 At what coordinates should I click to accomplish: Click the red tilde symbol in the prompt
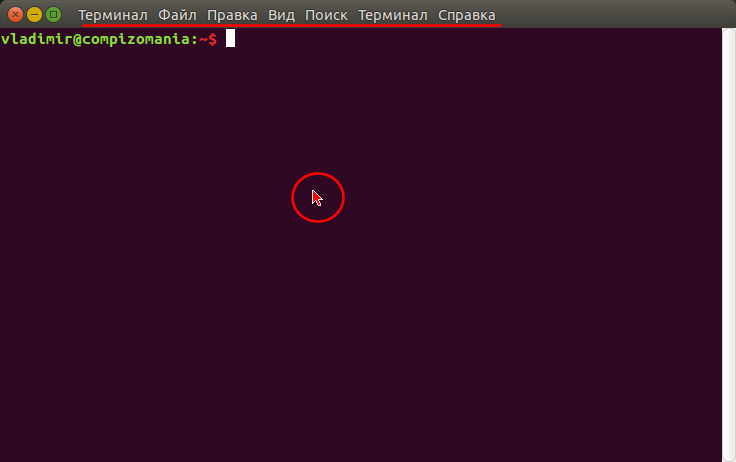point(203,39)
